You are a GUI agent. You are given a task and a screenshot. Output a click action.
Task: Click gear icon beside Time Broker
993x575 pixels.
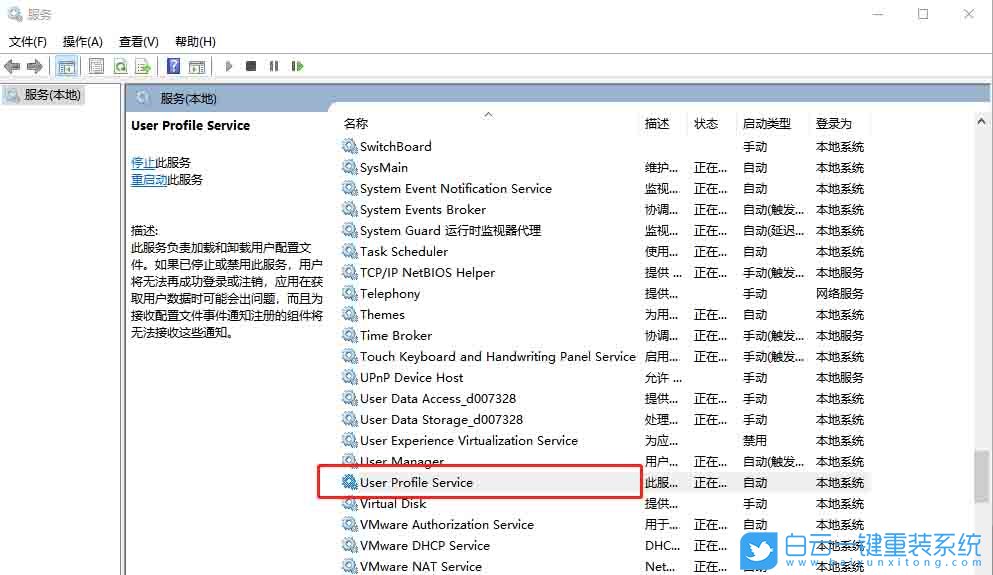coord(350,335)
